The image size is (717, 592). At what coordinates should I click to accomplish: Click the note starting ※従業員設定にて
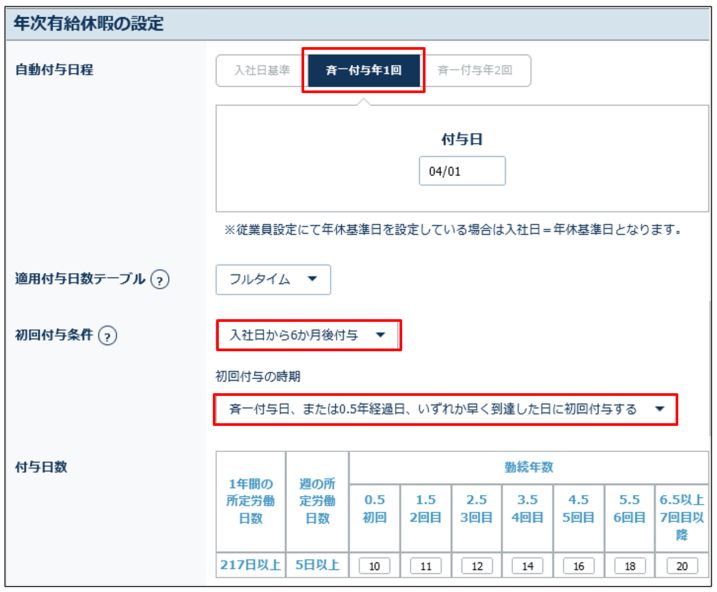point(453,229)
